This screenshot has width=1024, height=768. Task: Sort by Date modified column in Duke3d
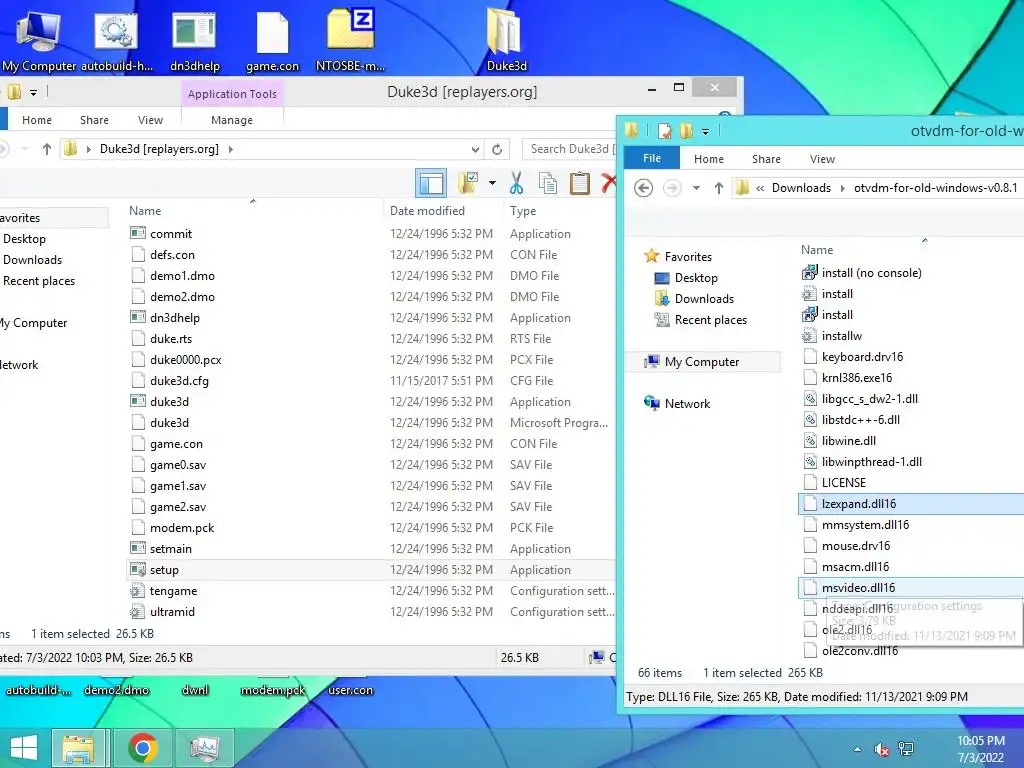click(x=427, y=211)
